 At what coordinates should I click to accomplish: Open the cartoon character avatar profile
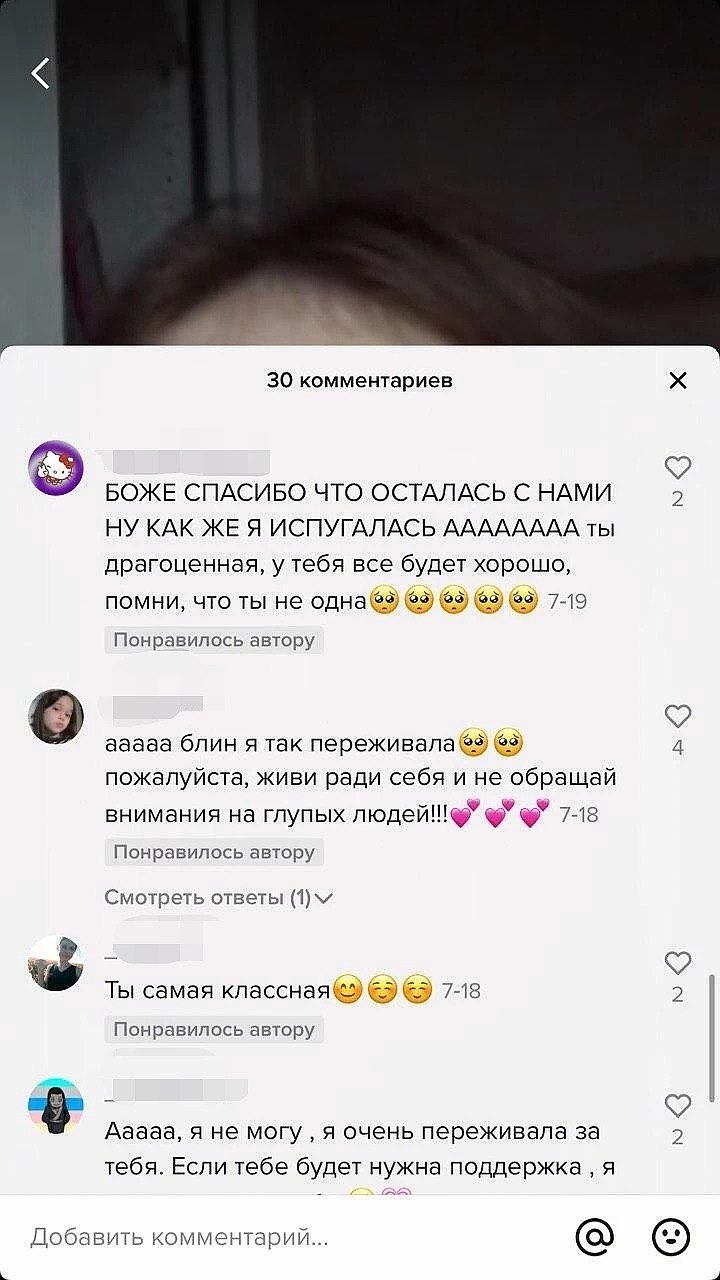(56, 1106)
